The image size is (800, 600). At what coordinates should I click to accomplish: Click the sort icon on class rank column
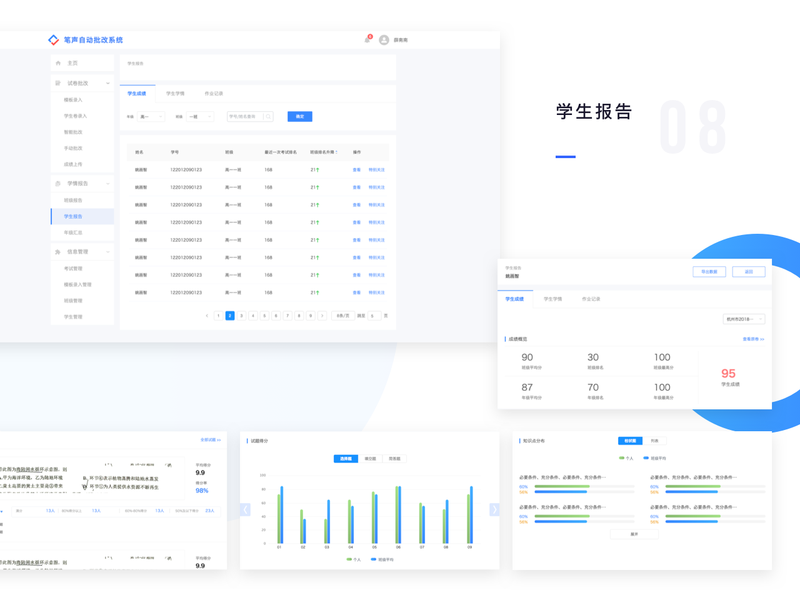[336, 153]
